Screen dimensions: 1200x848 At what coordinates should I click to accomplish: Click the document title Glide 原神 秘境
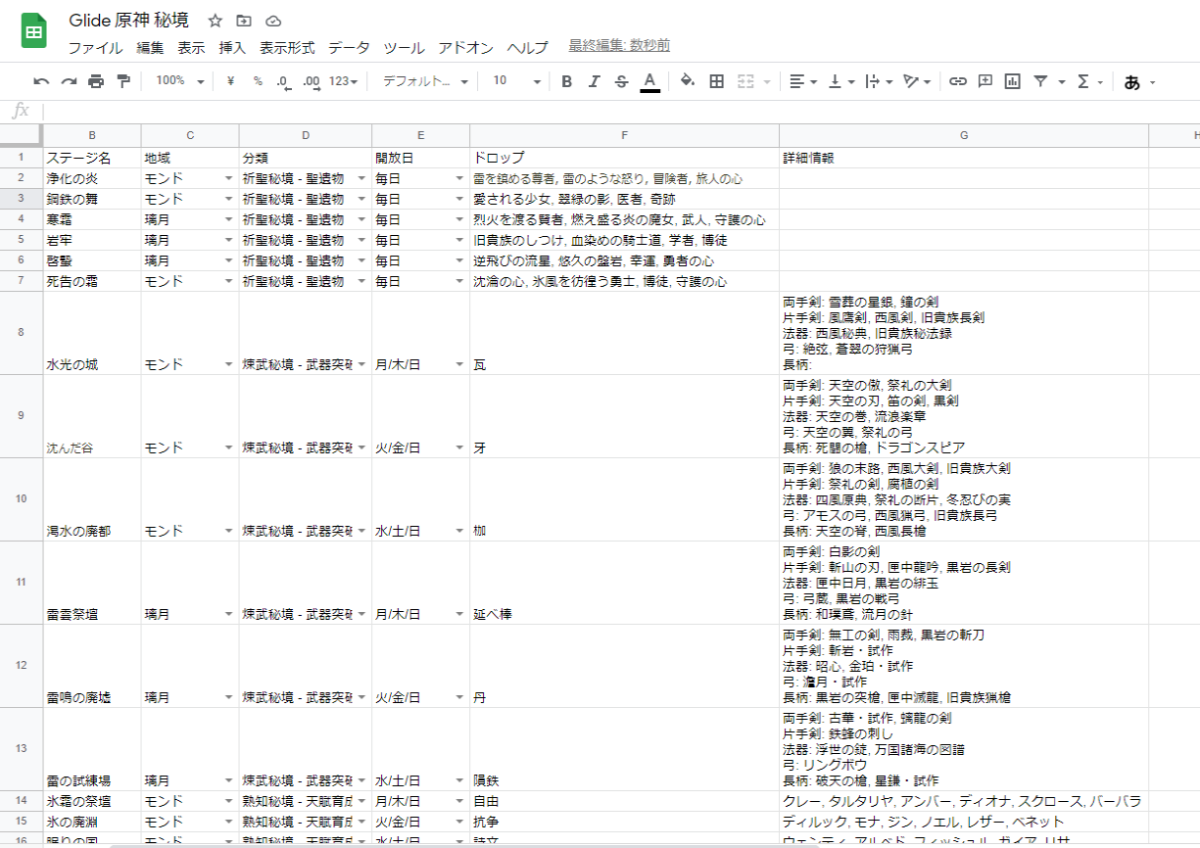(128, 20)
